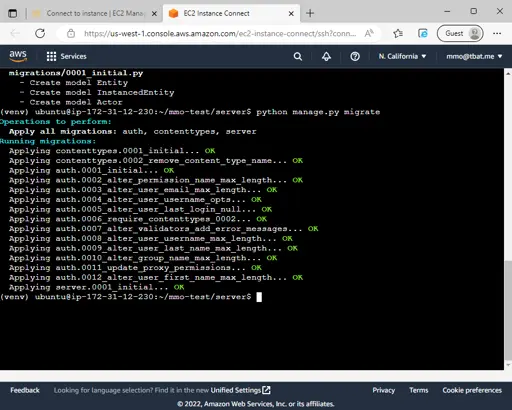
Task: Expand the N. California region dropdown
Action: tap(402, 56)
